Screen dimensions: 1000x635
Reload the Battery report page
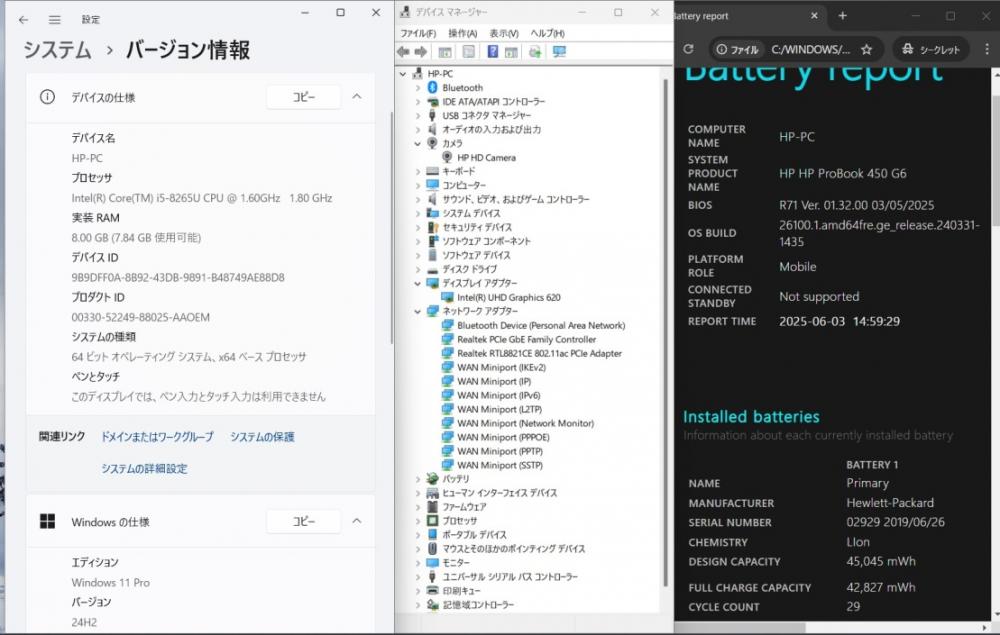(688, 49)
